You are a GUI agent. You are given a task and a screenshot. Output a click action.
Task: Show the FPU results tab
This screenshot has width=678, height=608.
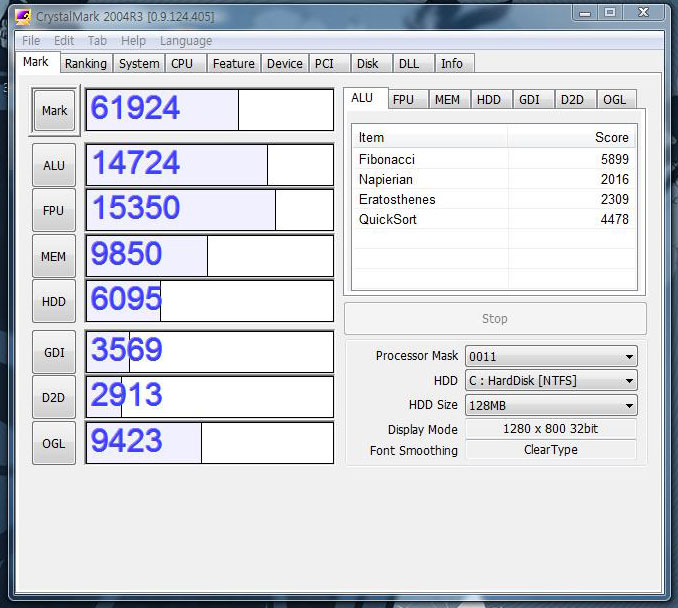point(408,99)
